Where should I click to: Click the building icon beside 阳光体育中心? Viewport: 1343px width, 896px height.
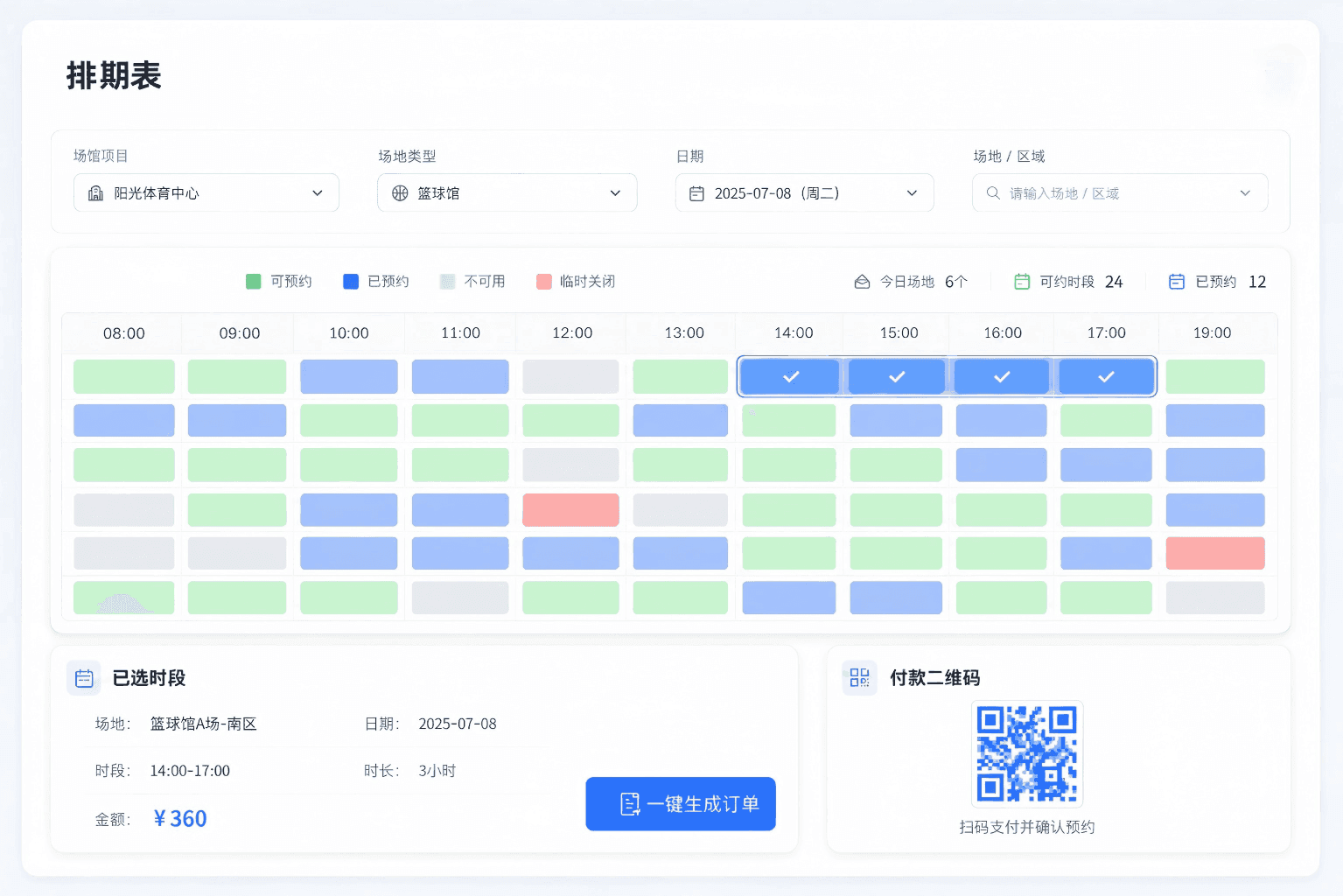95,193
